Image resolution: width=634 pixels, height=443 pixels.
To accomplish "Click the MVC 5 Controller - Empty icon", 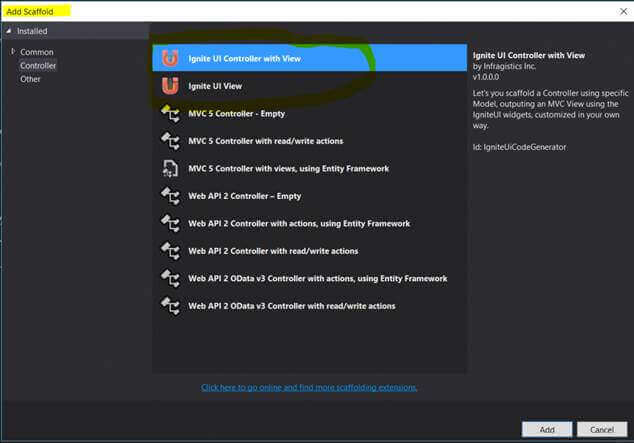I will click(170, 114).
